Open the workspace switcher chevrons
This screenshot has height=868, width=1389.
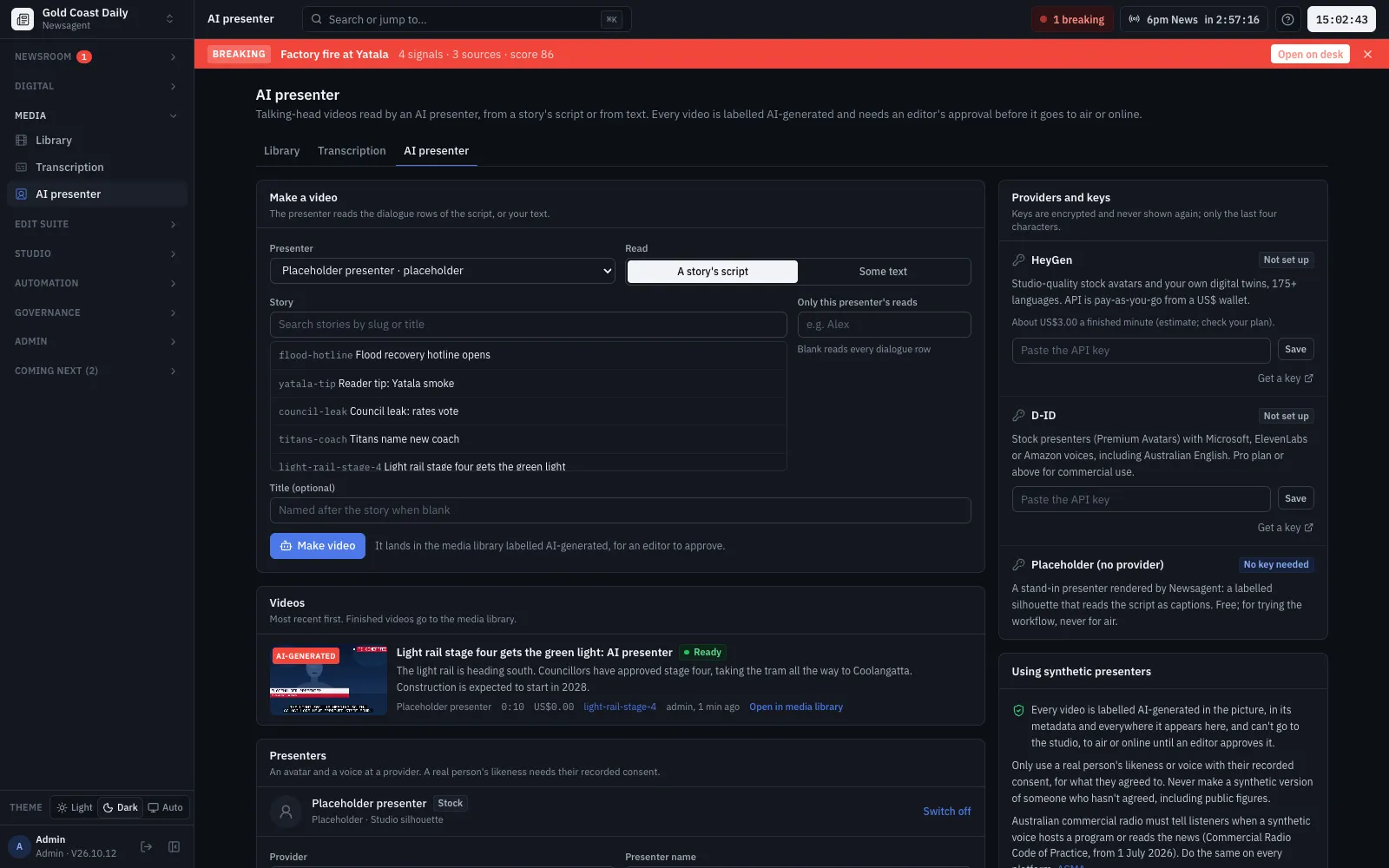[x=169, y=18]
